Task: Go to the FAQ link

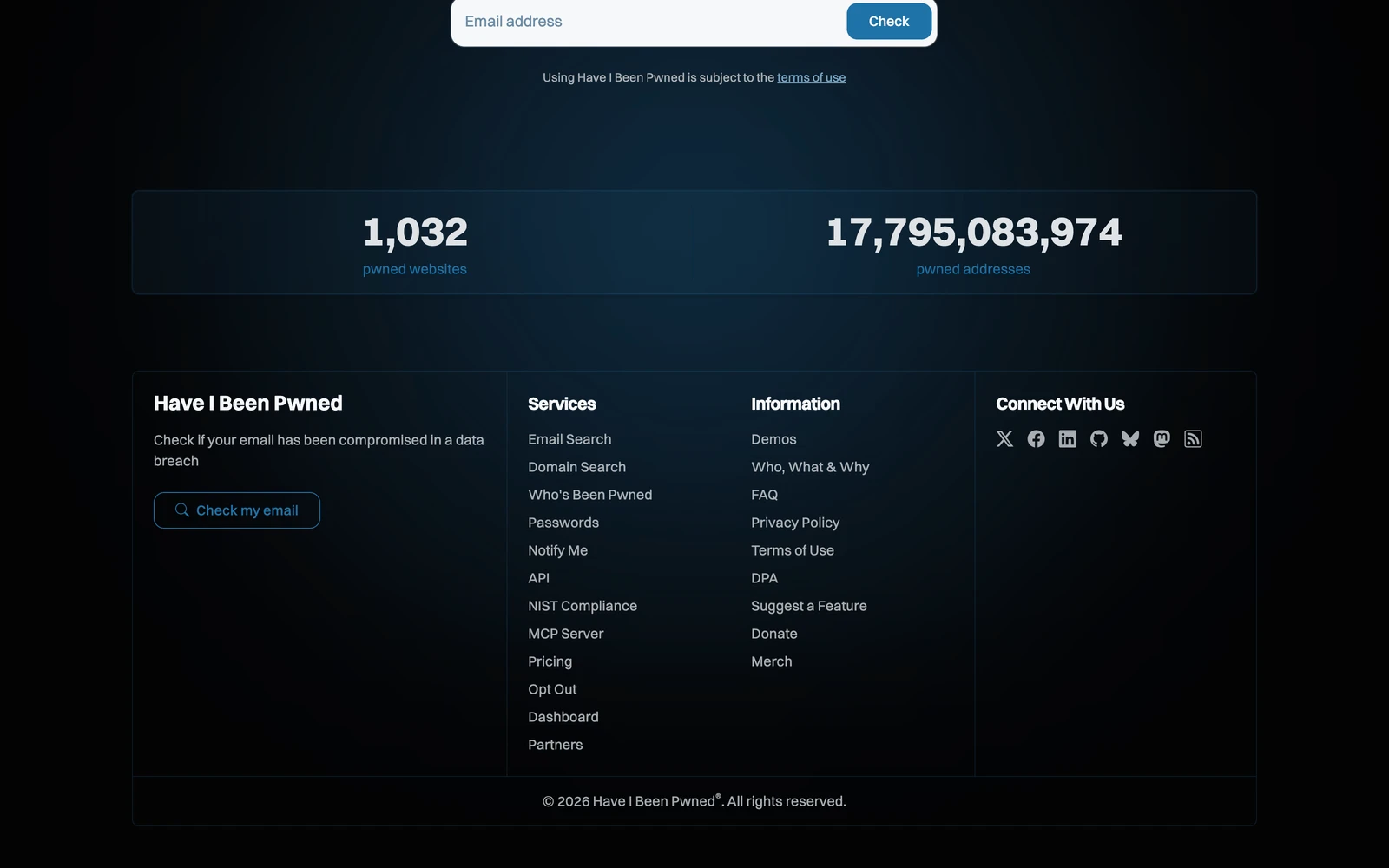Action: tap(764, 495)
